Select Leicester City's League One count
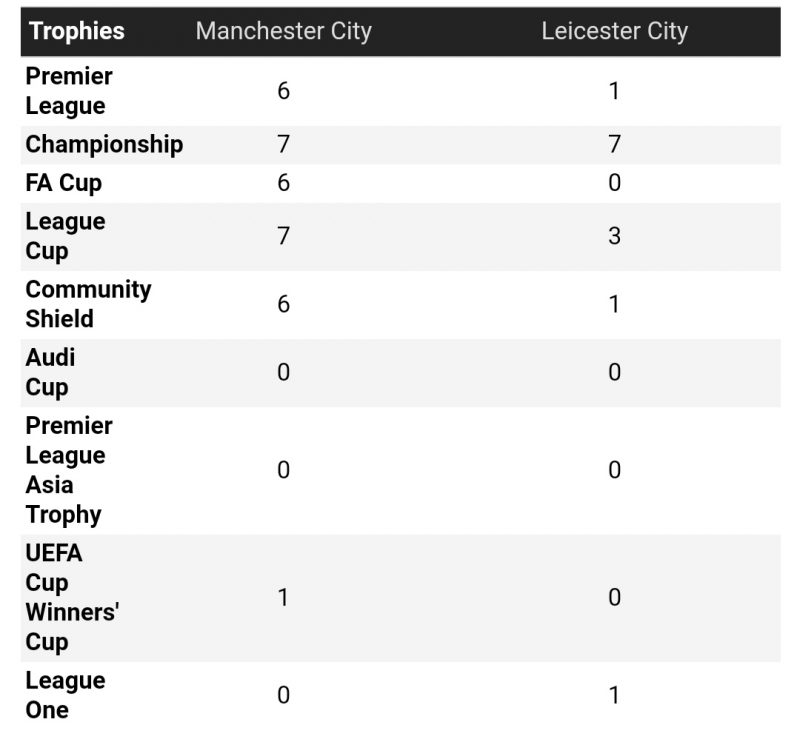 click(614, 695)
